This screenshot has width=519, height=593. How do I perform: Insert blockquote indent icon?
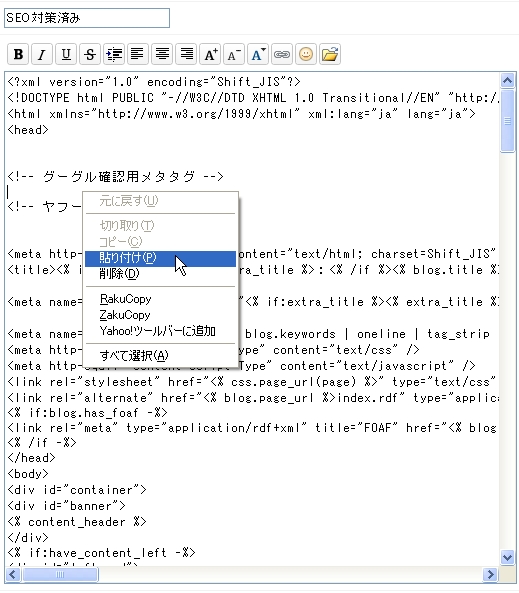(114, 54)
